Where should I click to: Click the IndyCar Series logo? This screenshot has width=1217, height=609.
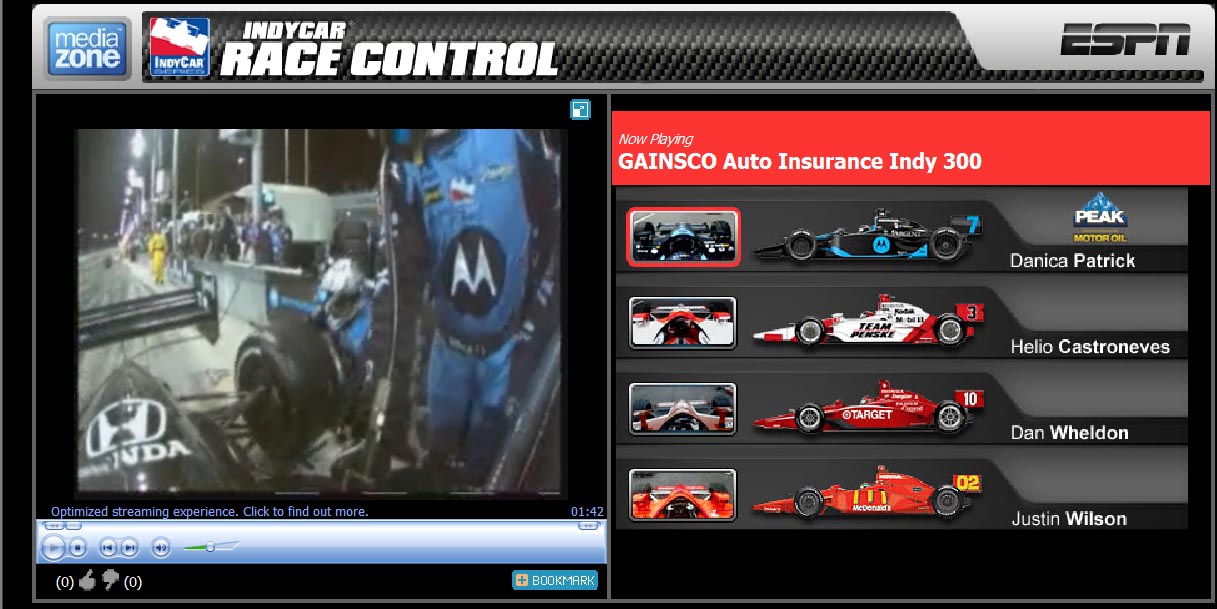tap(179, 47)
